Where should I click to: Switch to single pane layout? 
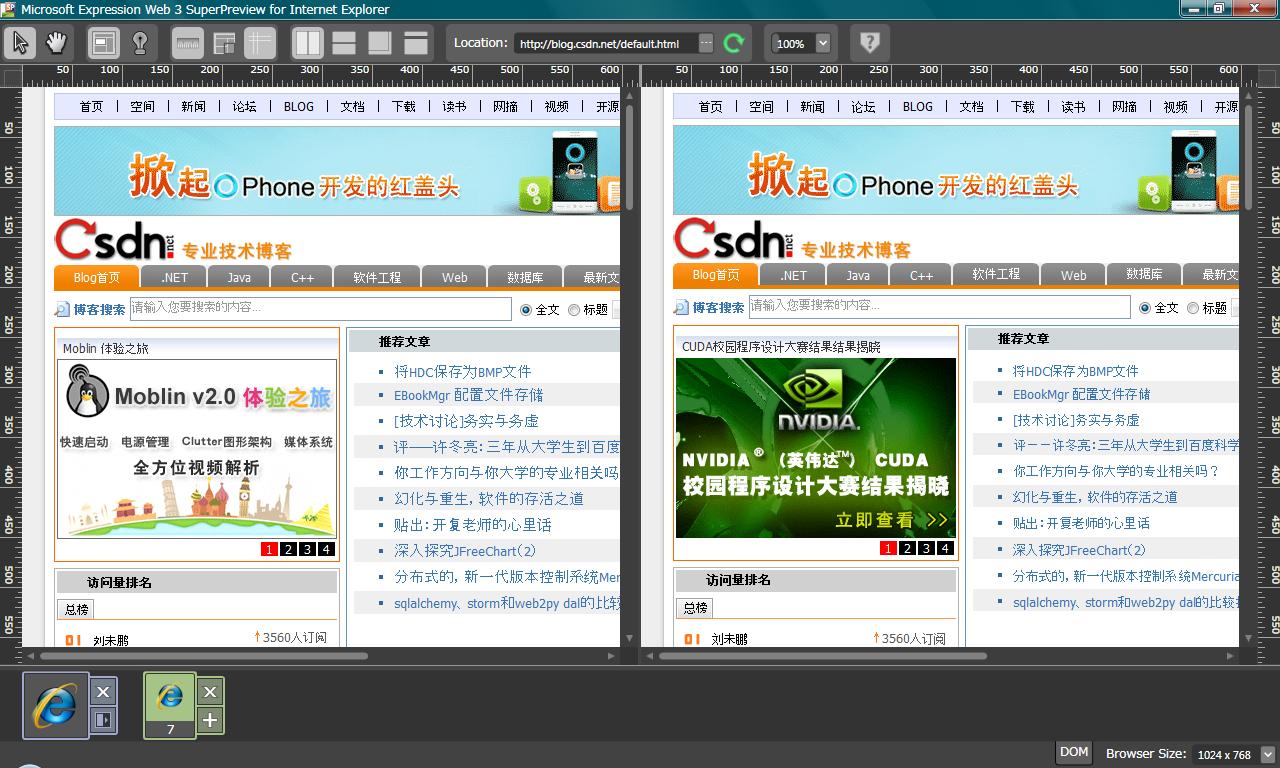click(x=416, y=43)
